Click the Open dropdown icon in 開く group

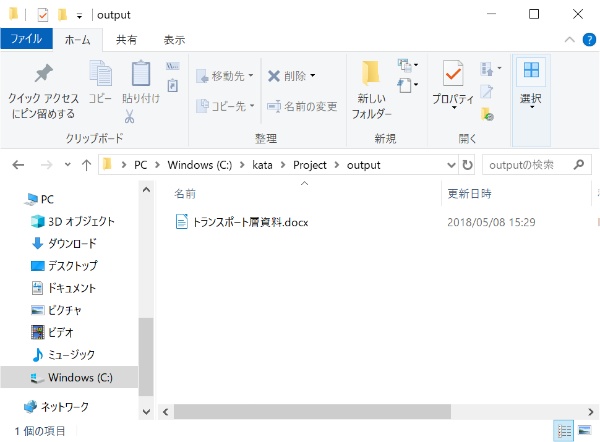491,69
